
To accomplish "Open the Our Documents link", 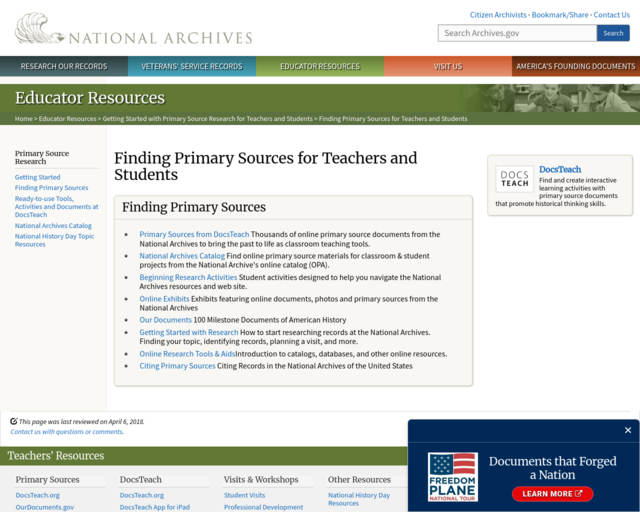I will 165,320.
